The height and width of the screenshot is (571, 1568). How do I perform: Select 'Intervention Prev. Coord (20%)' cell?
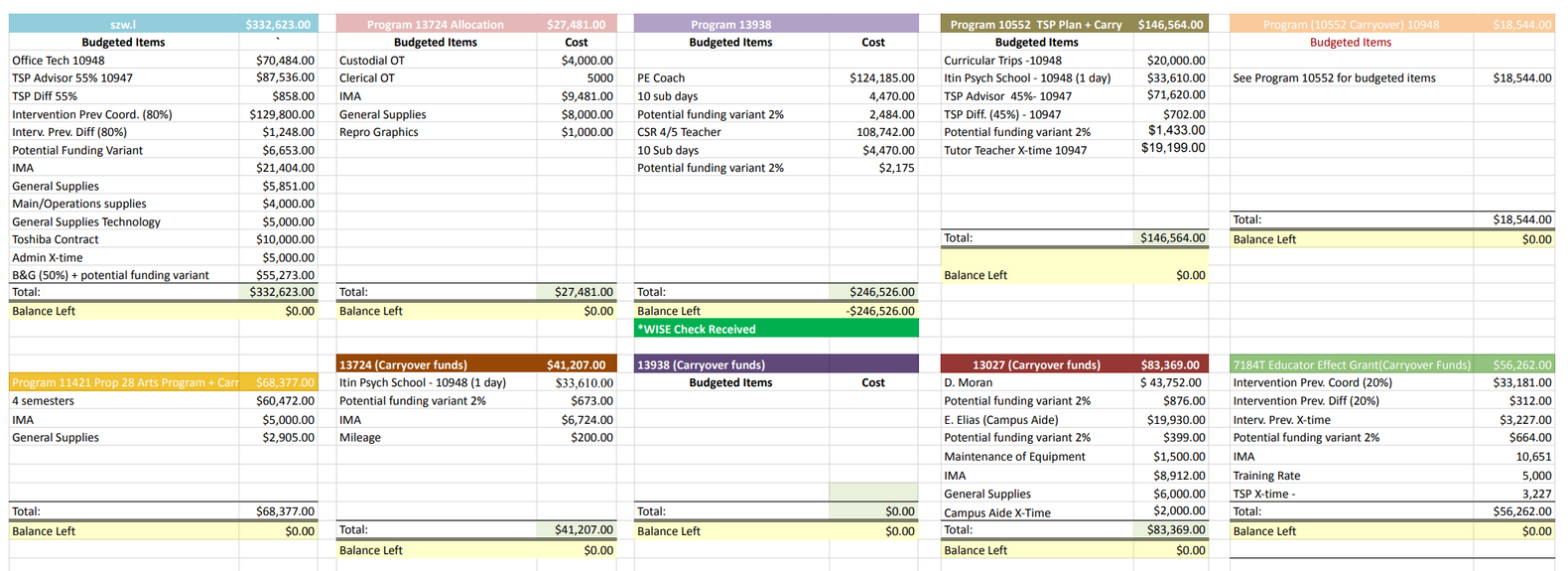click(1351, 382)
